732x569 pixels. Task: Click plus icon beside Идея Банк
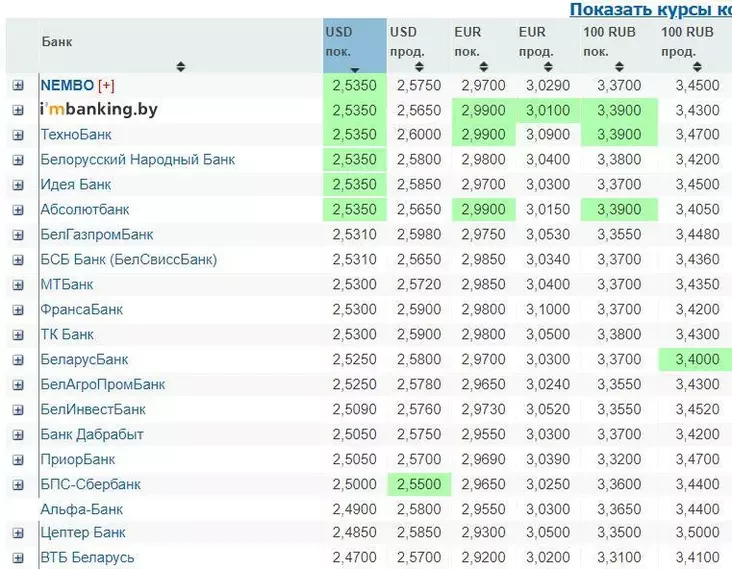tap(18, 185)
